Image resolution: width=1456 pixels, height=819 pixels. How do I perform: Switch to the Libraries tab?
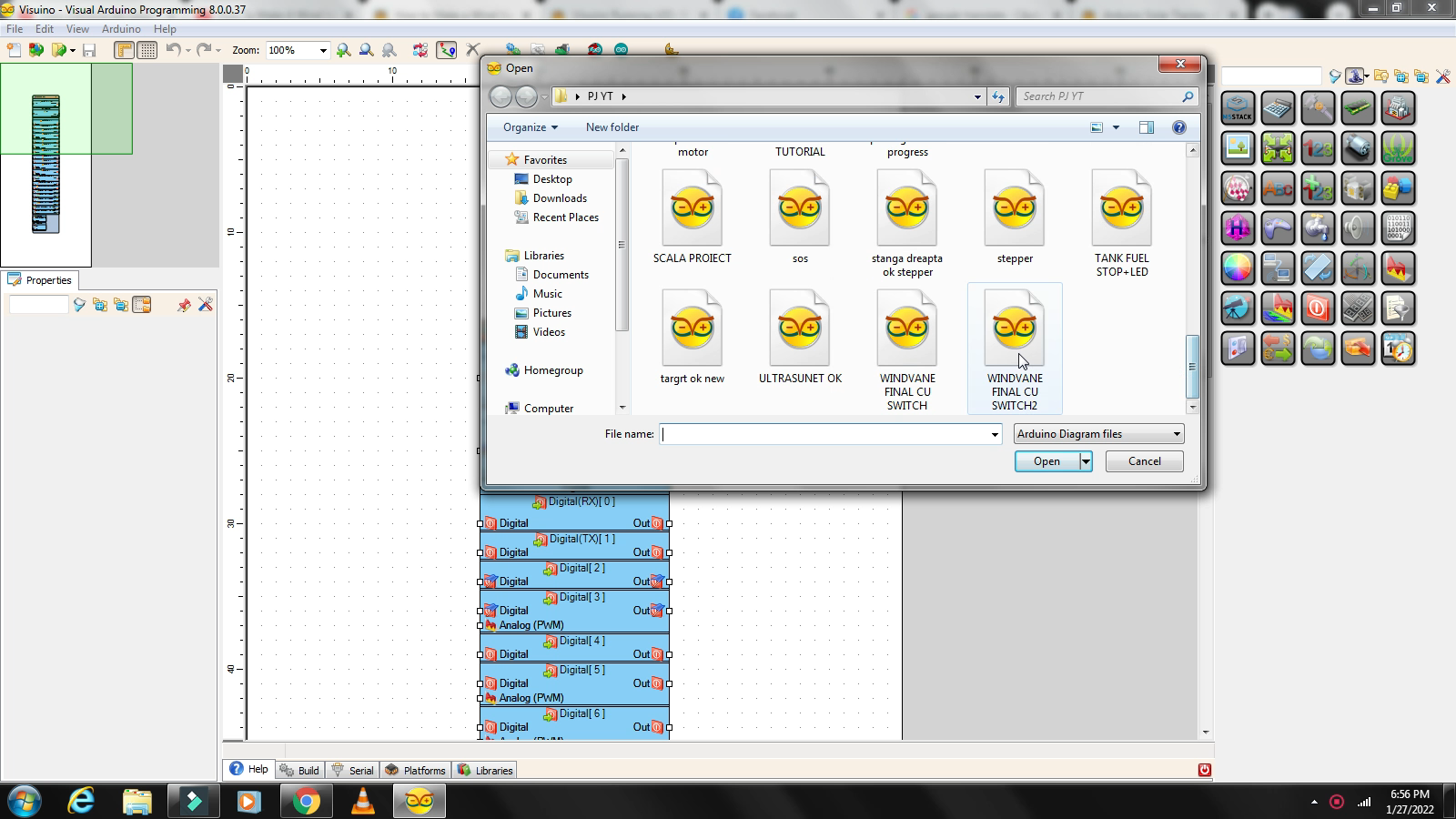coord(485,770)
